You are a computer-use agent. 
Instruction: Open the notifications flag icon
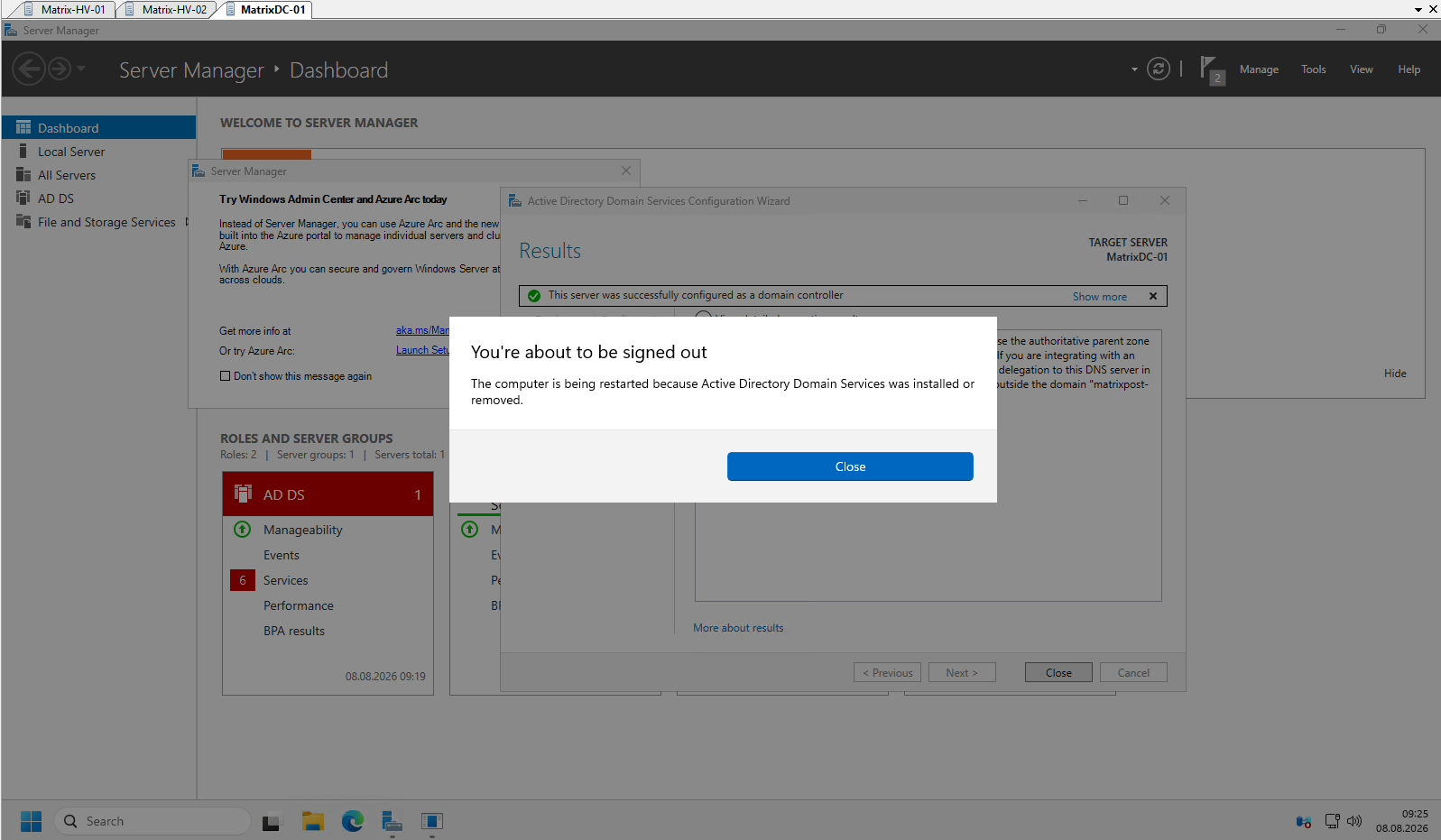point(1211,69)
